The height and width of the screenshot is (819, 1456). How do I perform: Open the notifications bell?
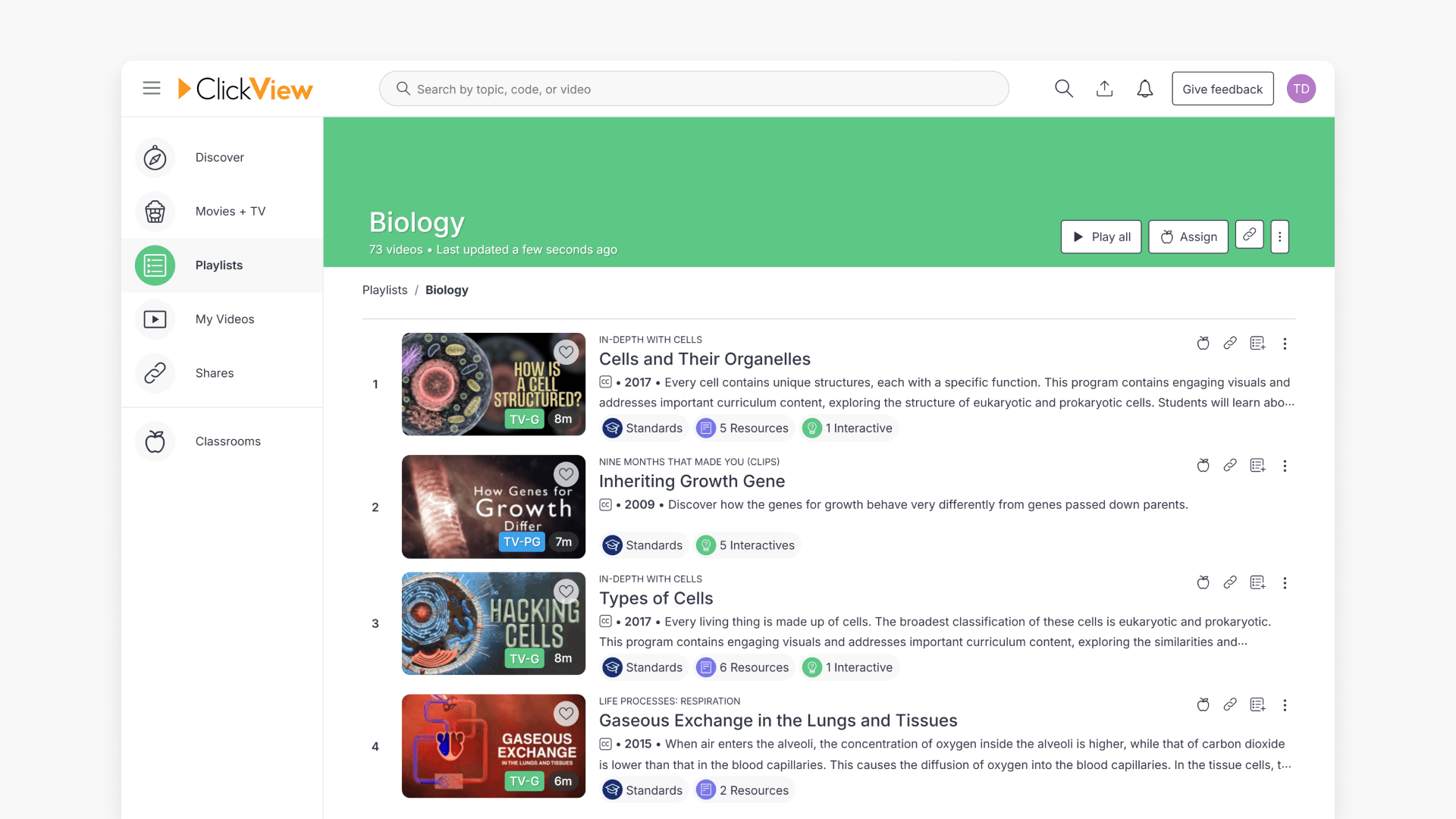click(x=1145, y=89)
